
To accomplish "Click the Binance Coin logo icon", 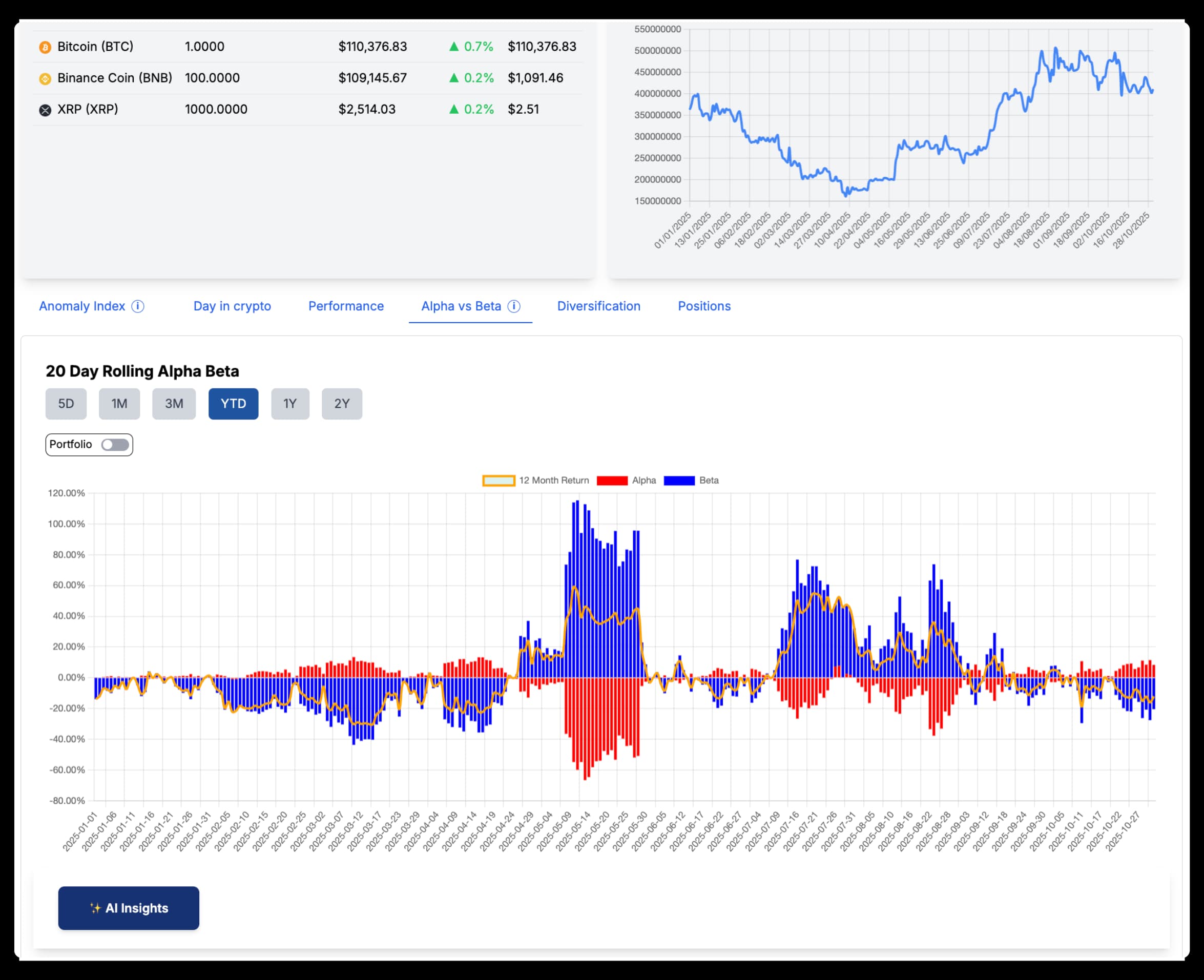I will [x=45, y=78].
